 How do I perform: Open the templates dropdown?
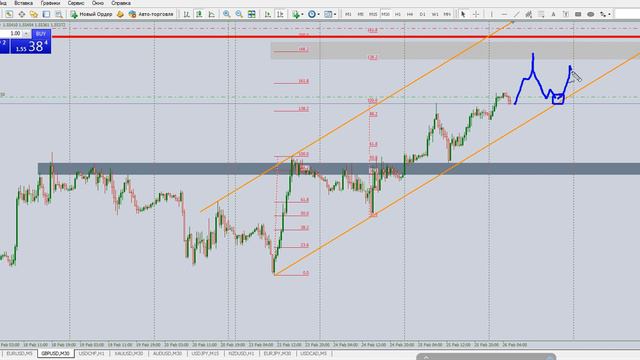(x=330, y=14)
